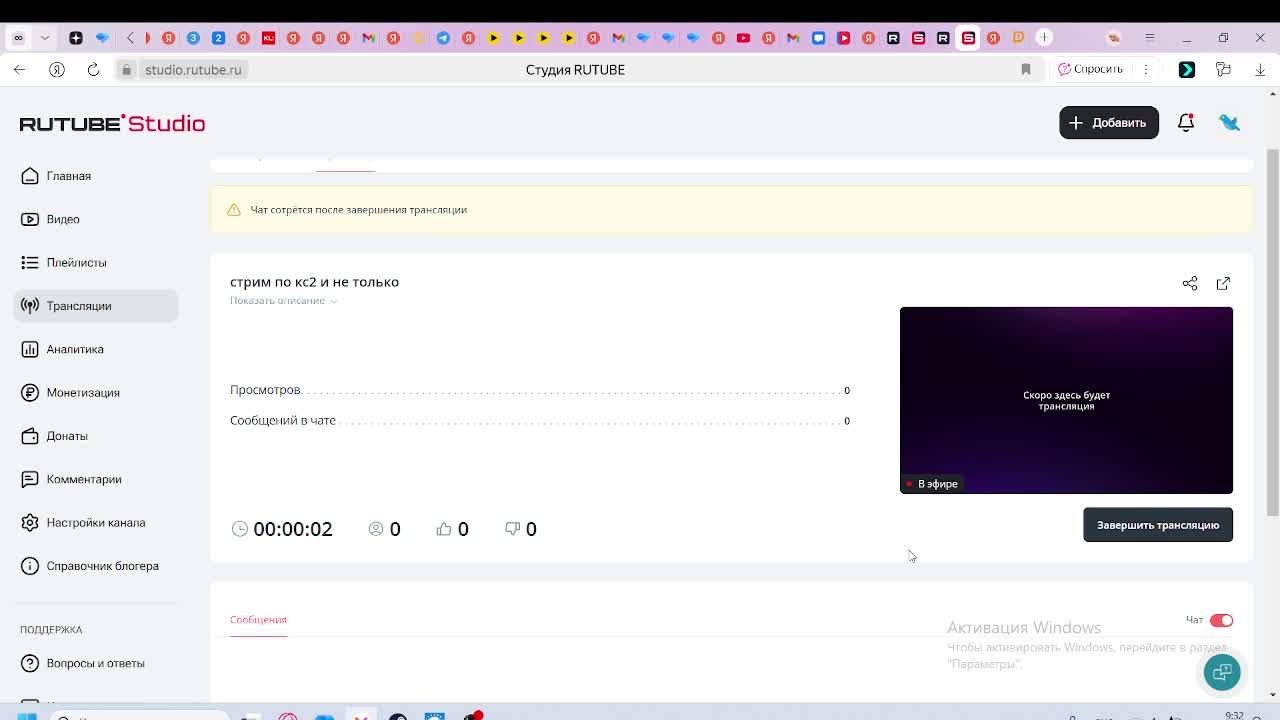Click the Спросить assistant button
Viewport: 1280px width, 720px height.
(1091, 69)
